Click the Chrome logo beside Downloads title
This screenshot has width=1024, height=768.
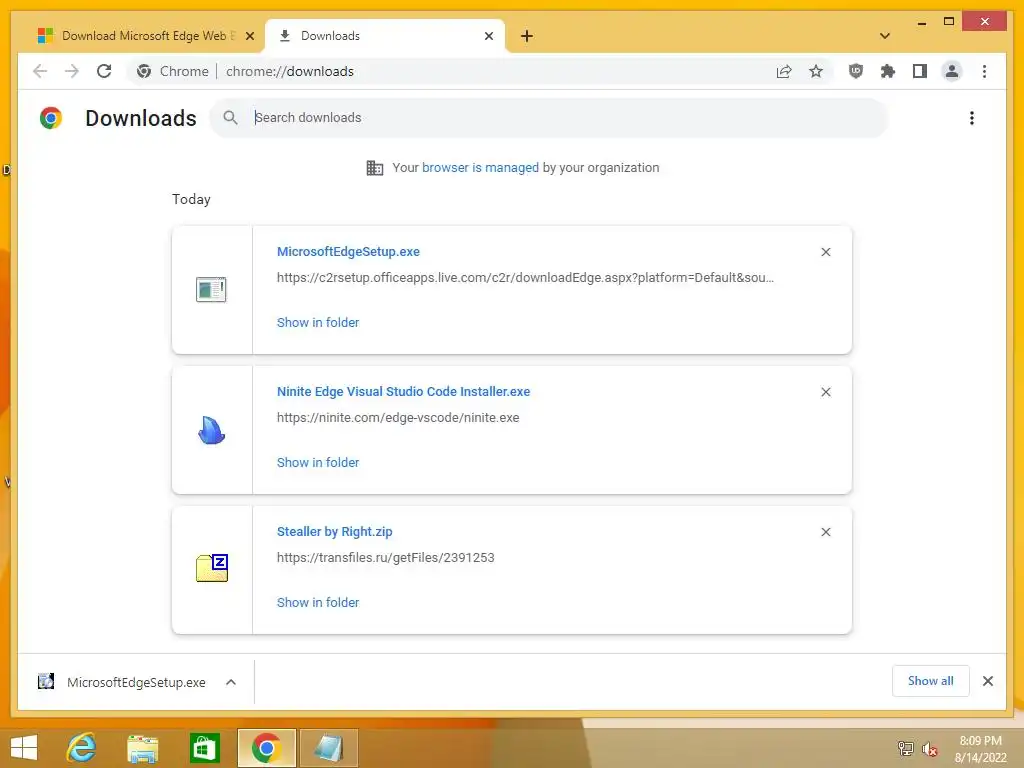[51, 118]
